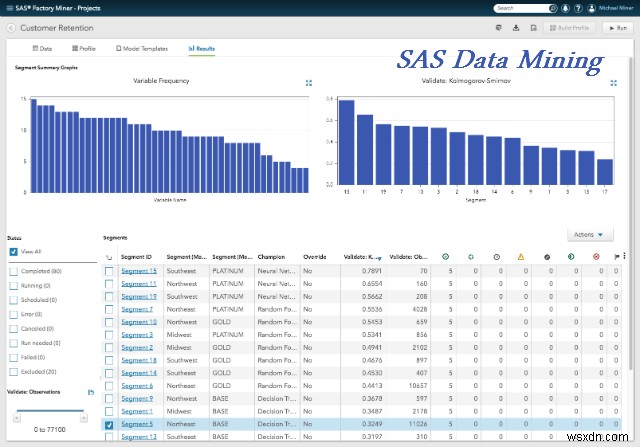Image resolution: width=640 pixels, height=447 pixels.
Task: Enable the Excluded (20) status filter
Action: point(13,372)
